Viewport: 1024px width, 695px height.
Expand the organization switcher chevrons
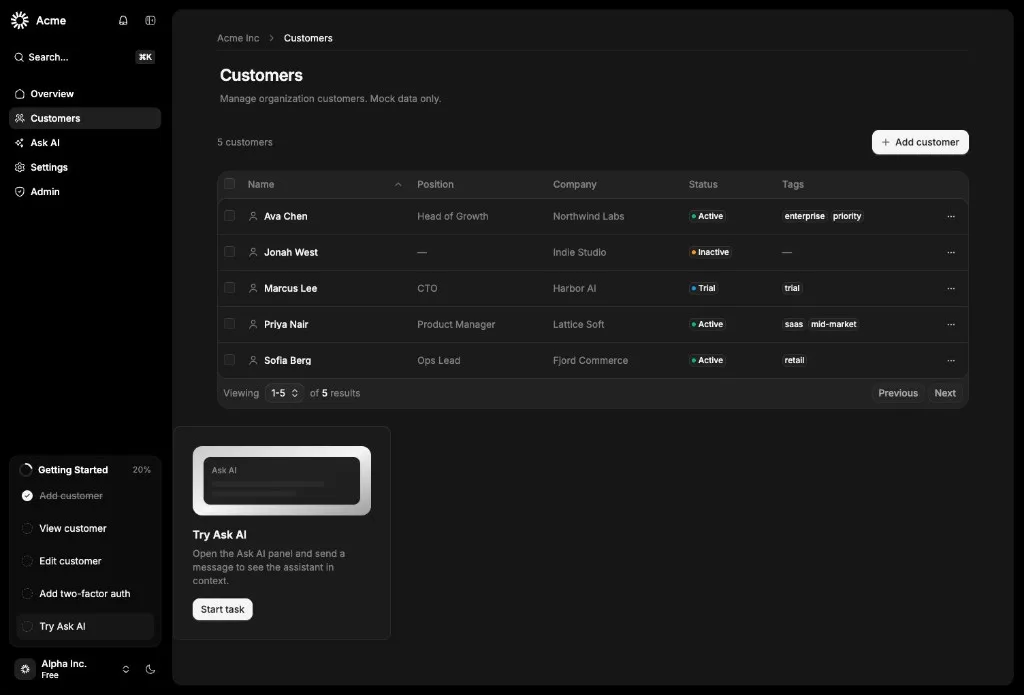pyautogui.click(x=126, y=669)
